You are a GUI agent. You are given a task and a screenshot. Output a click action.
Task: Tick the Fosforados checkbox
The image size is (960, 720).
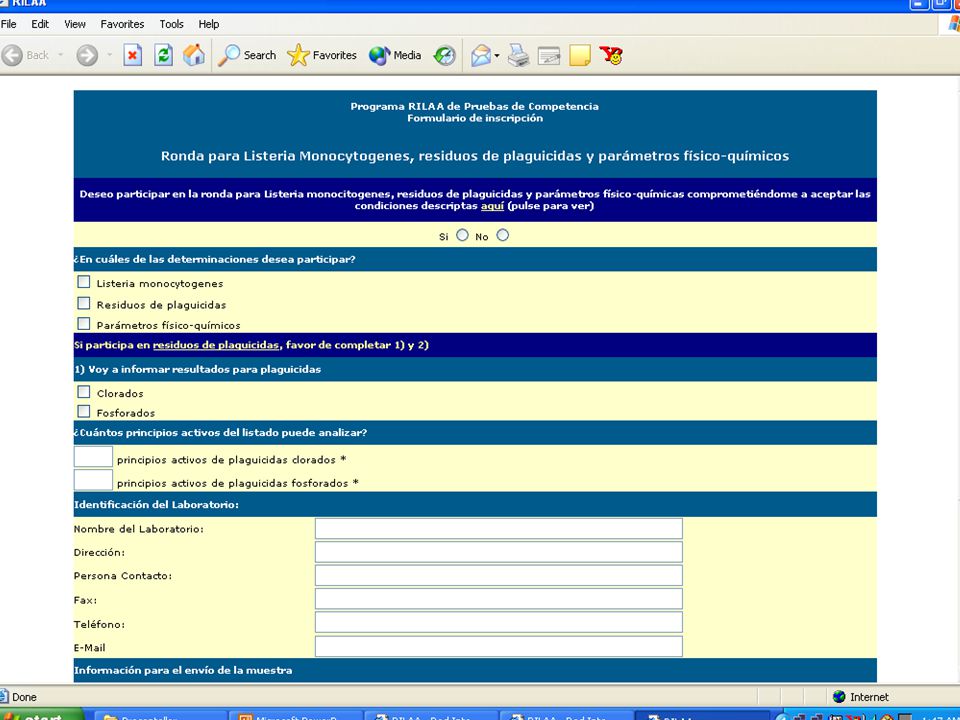[x=84, y=411]
